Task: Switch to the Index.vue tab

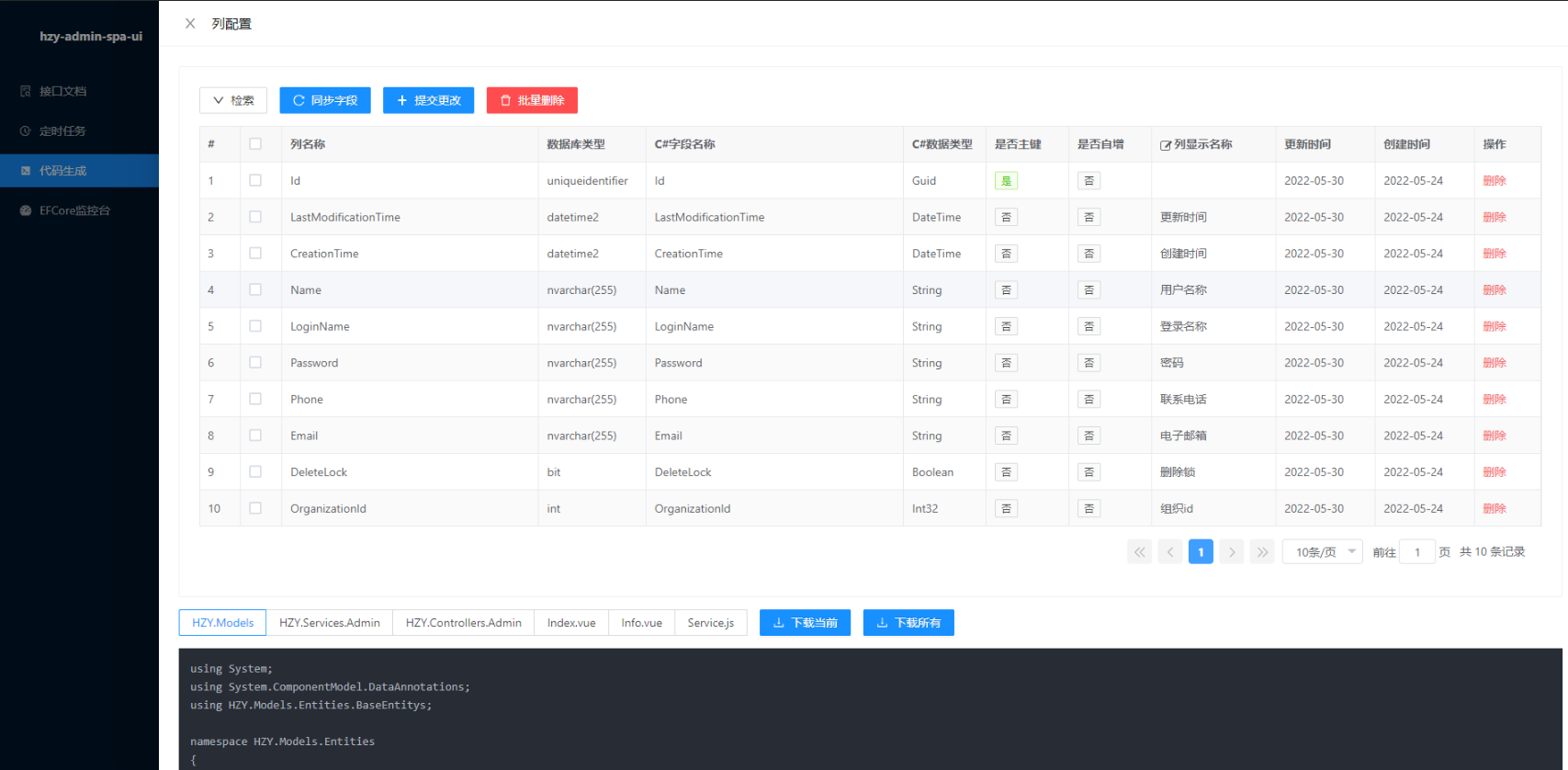Action: tap(571, 623)
